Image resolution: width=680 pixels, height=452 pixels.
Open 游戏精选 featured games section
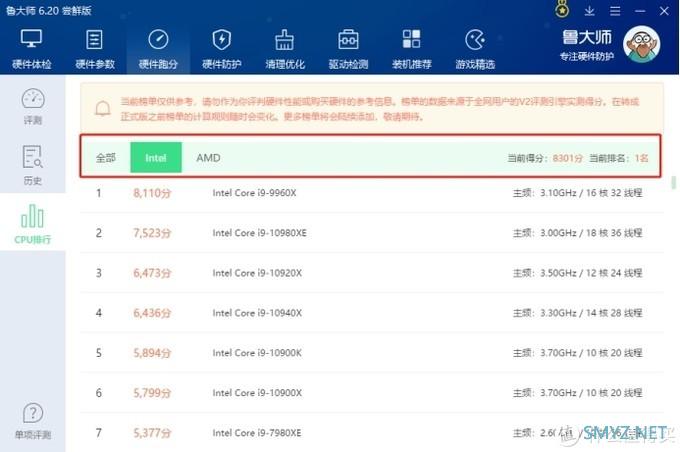point(475,49)
